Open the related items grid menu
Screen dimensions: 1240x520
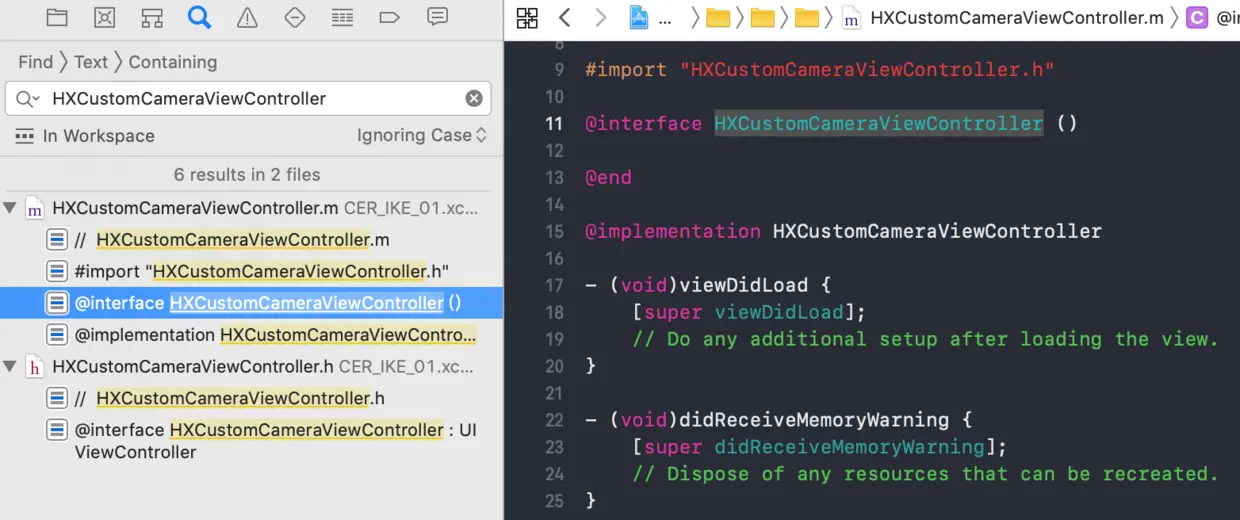click(x=527, y=17)
